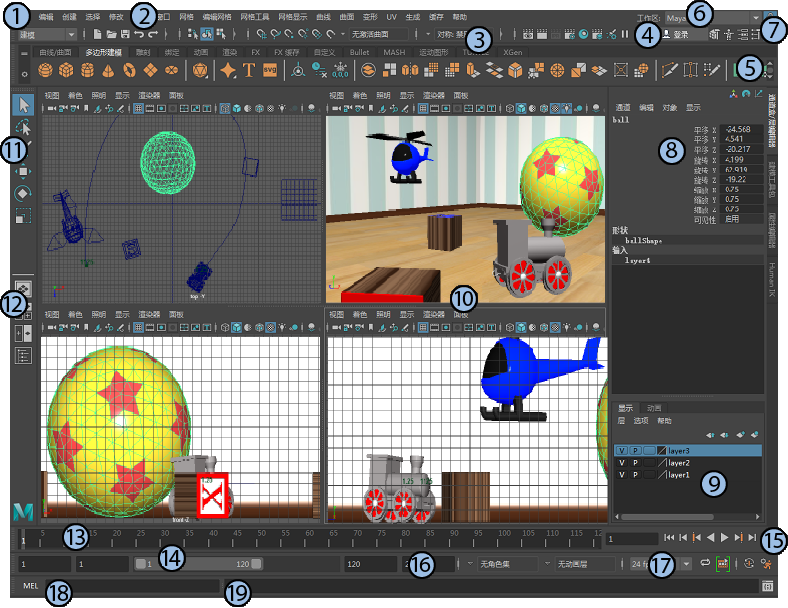Click the 平移 X value field
This screenshot has height=608, width=788.
pyautogui.click(x=741, y=129)
